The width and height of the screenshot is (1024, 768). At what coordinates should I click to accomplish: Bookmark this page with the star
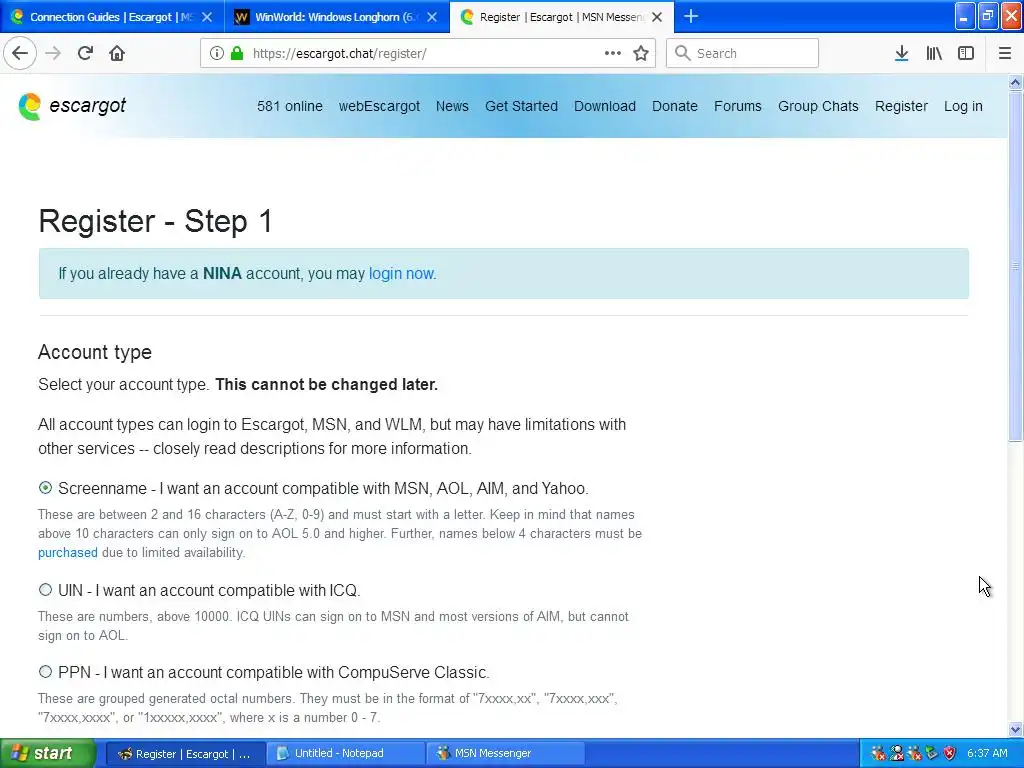(641, 53)
